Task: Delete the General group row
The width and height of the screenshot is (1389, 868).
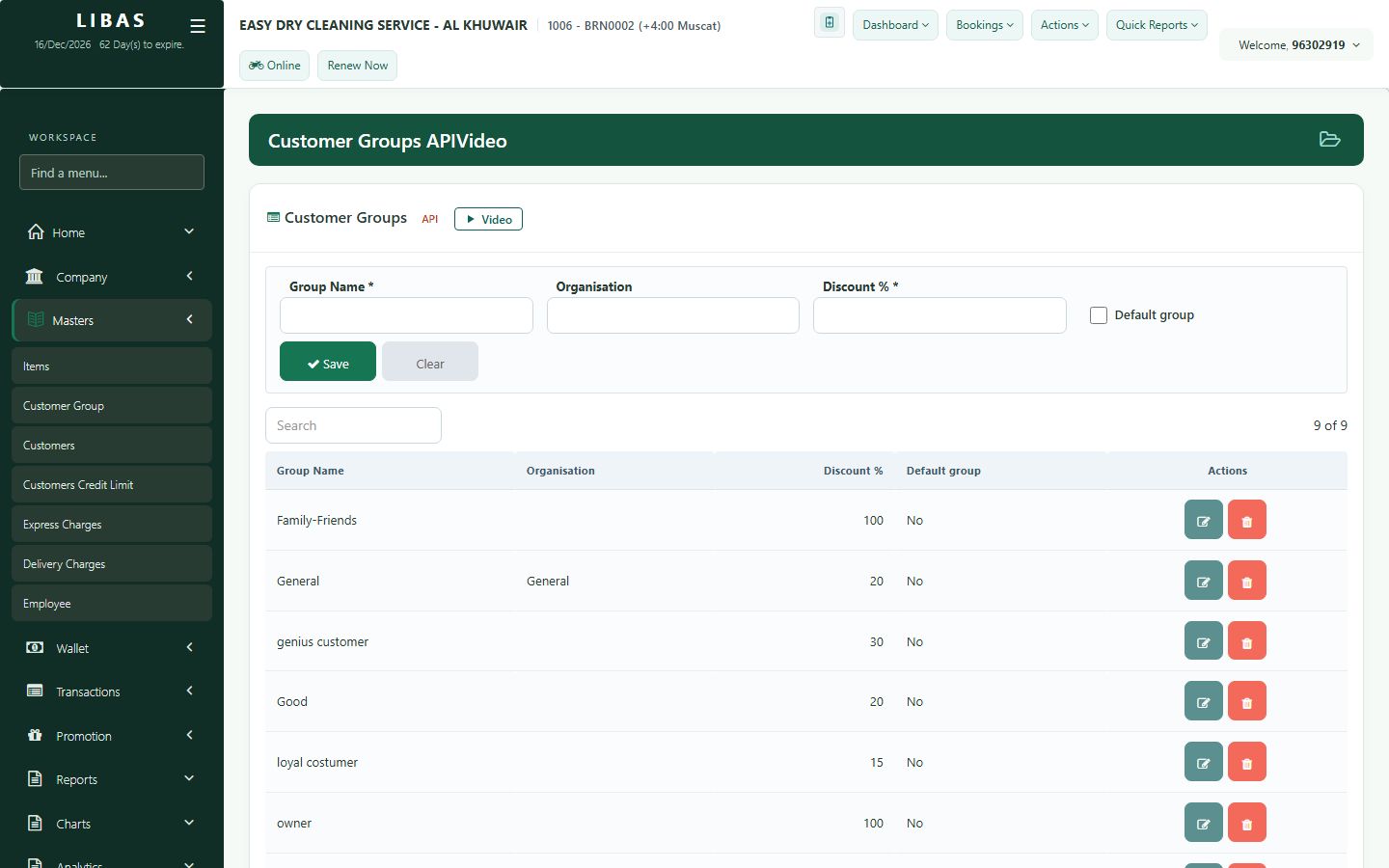Action: pos(1246,581)
